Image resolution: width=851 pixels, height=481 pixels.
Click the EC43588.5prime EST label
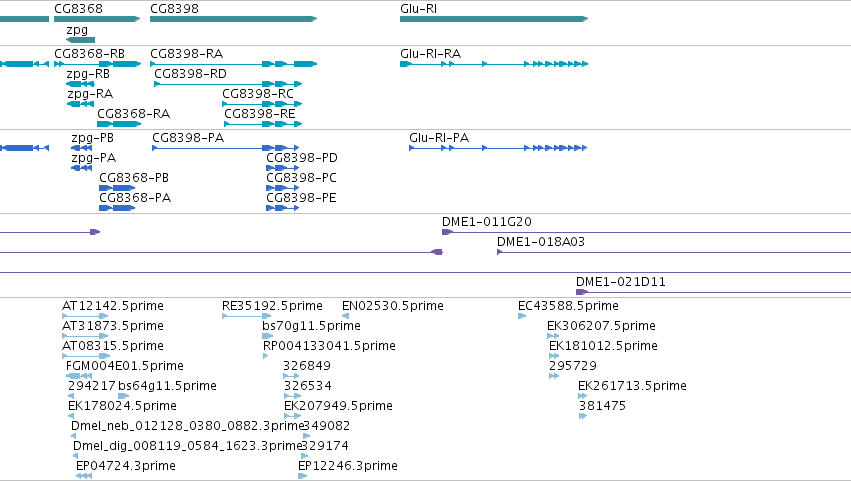568,306
